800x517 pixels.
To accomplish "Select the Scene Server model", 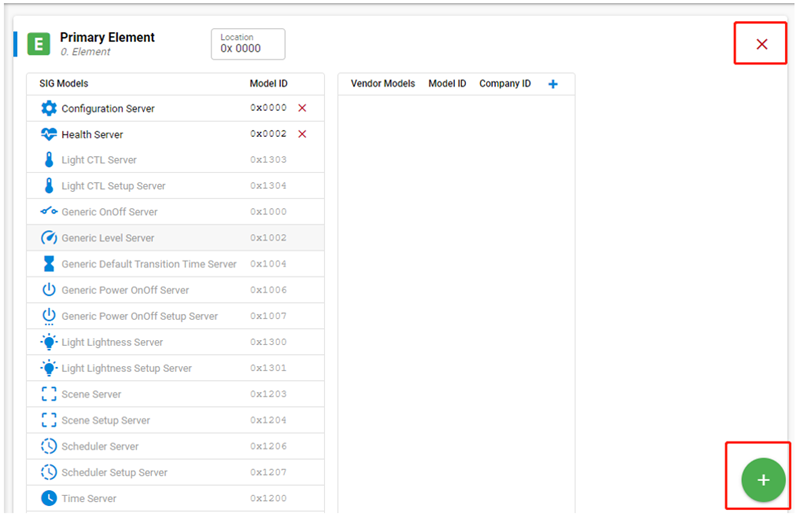I will coord(91,394).
